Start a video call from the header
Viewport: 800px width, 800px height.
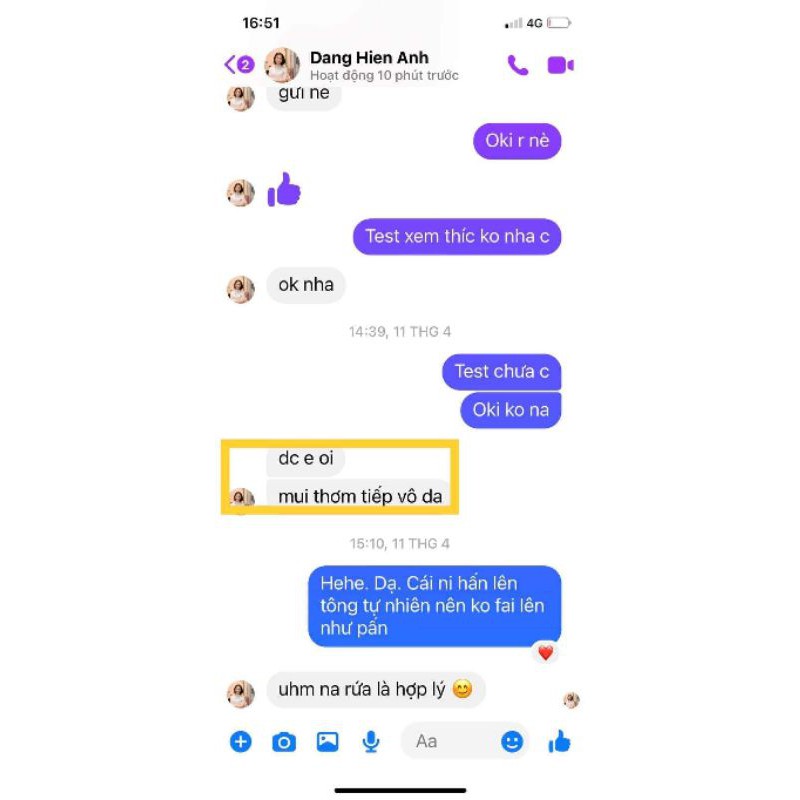[x=560, y=65]
